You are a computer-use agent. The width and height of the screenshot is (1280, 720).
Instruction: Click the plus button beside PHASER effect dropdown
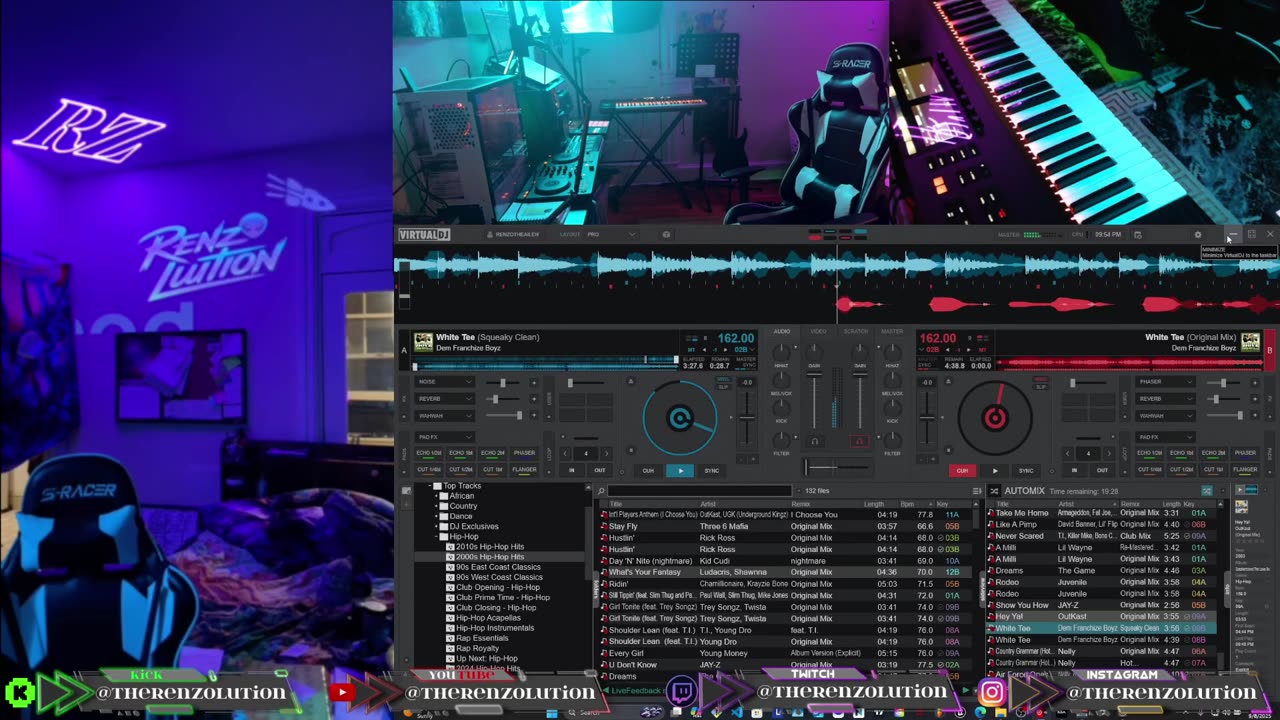(x=1254, y=382)
